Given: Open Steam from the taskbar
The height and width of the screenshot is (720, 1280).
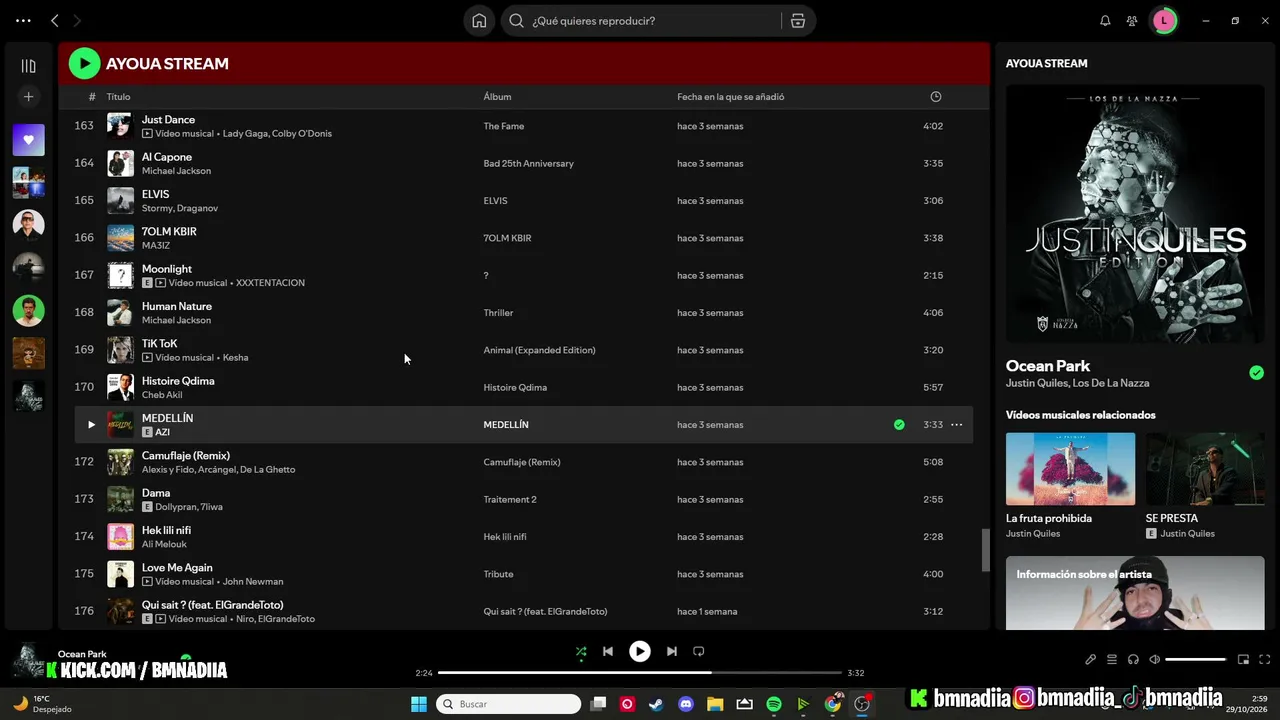Looking at the screenshot, I should (x=656, y=704).
